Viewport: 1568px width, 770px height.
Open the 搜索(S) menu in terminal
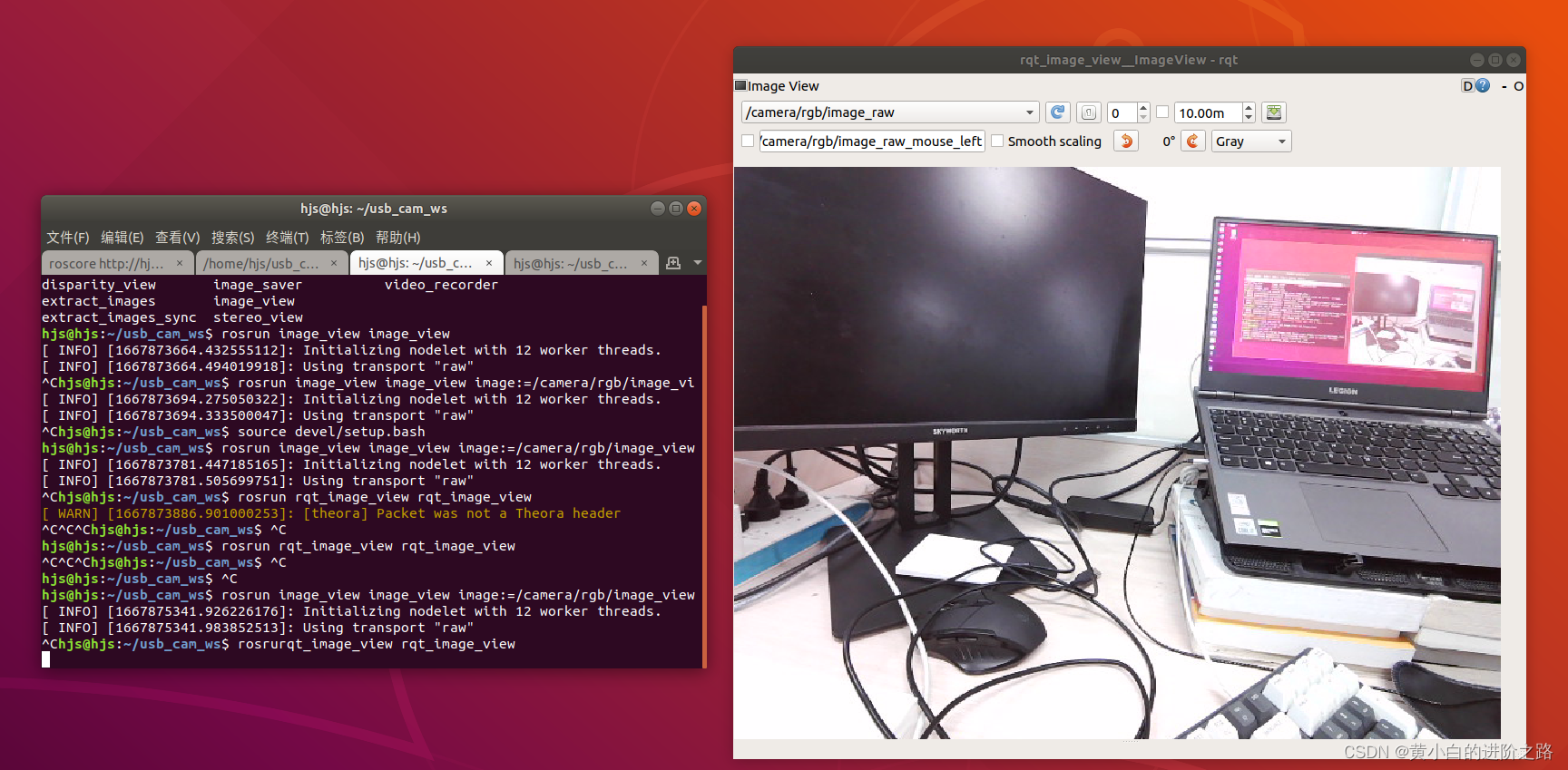pos(233,238)
